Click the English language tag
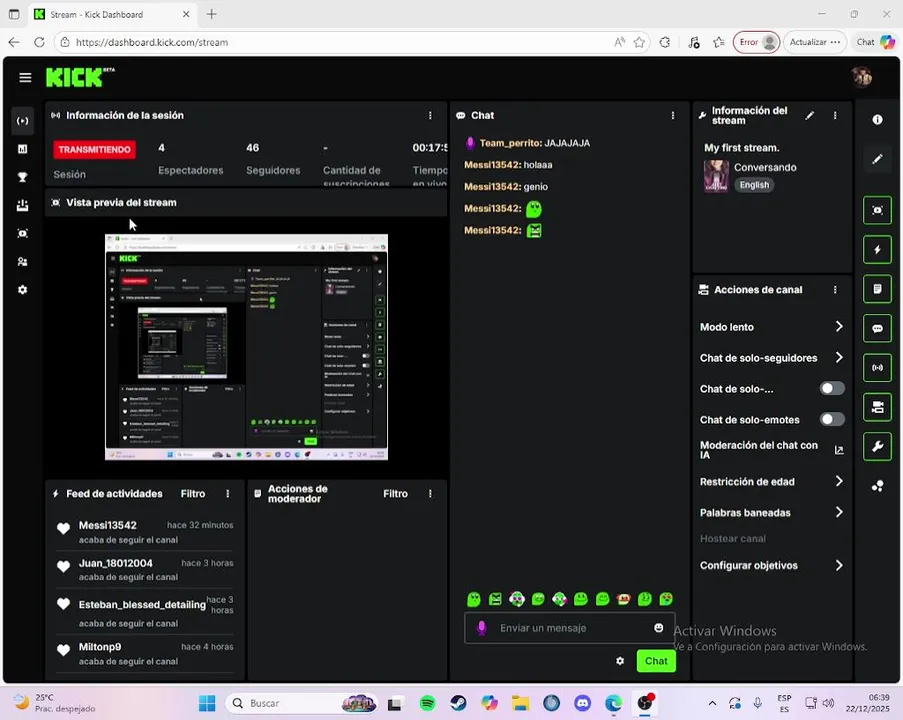The height and width of the screenshot is (720, 903). (x=754, y=185)
